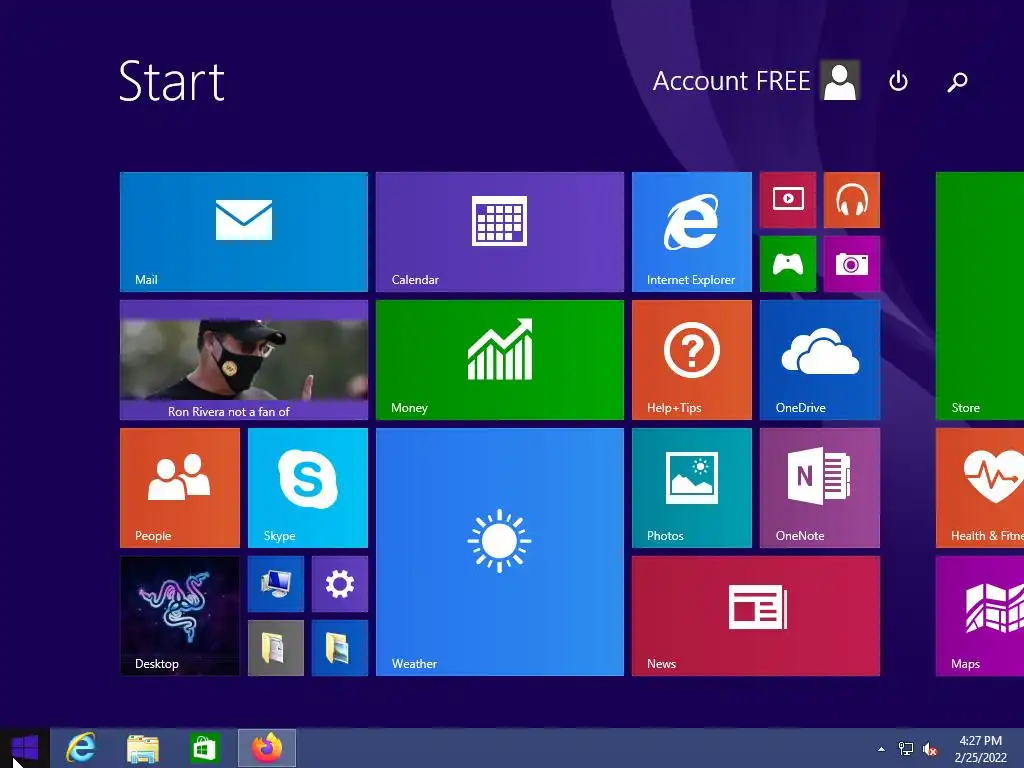Launch the Skype tile
1024x768 pixels.
pos(308,488)
